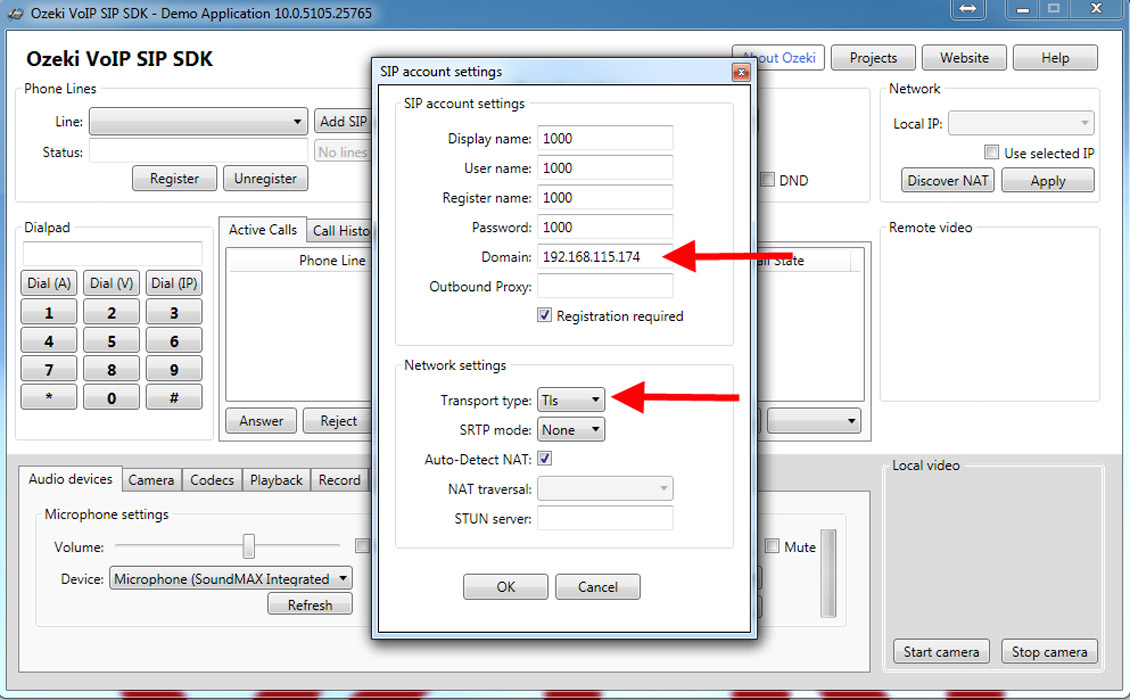The height and width of the screenshot is (700, 1130).
Task: Click the User name field
Action: click(605, 167)
